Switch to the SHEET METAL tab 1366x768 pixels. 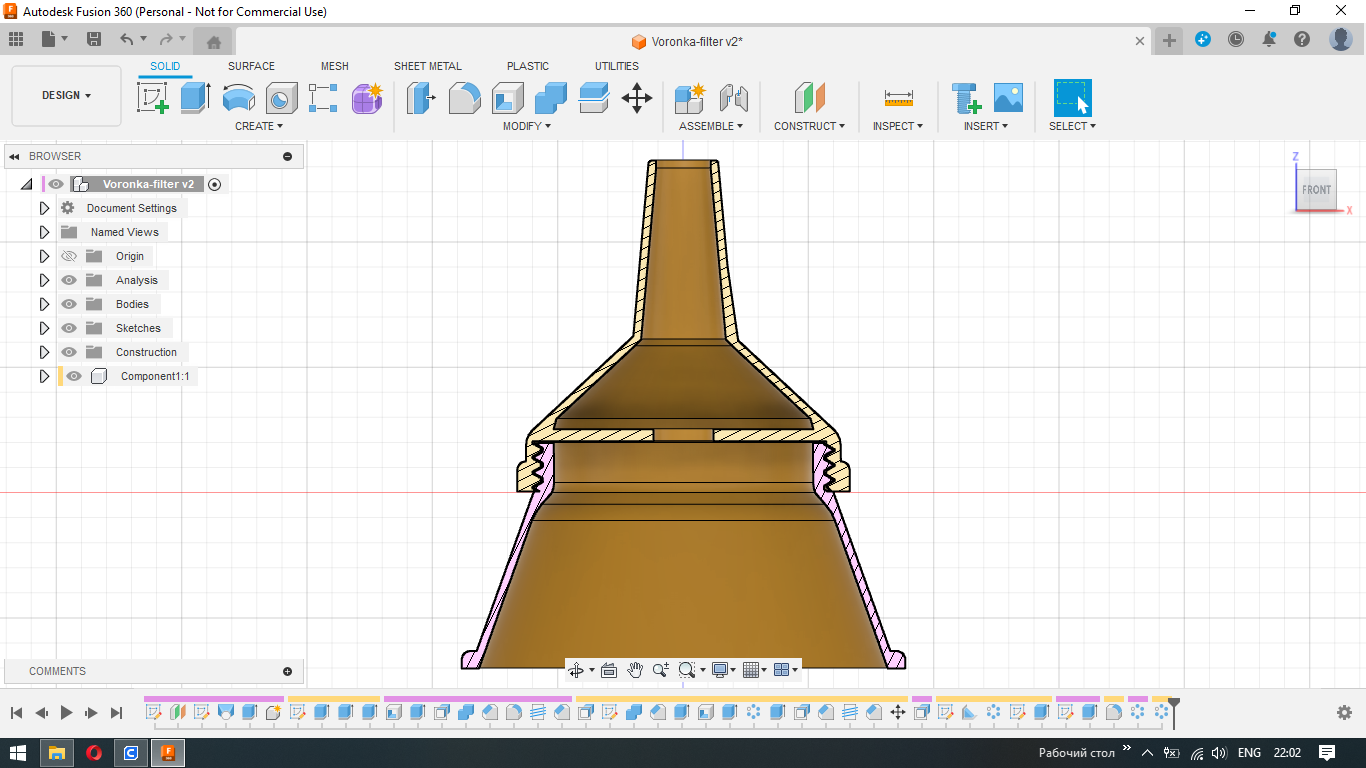427,66
